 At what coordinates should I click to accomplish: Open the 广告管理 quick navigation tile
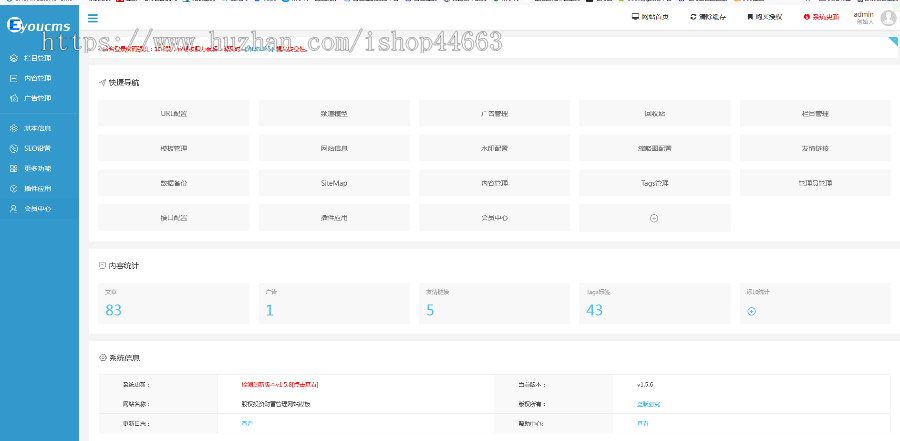[x=494, y=113]
